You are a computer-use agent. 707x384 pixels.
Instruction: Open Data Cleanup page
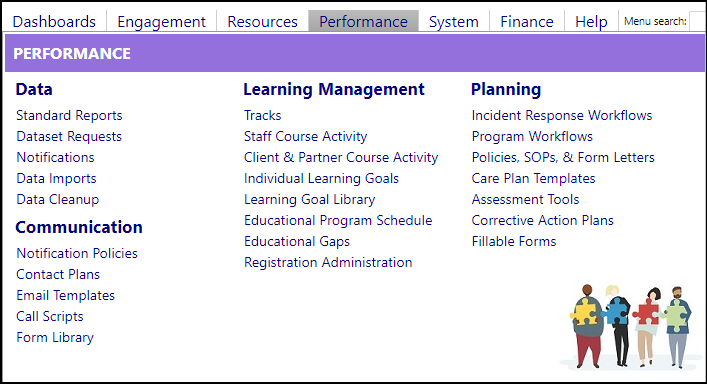[x=58, y=199]
